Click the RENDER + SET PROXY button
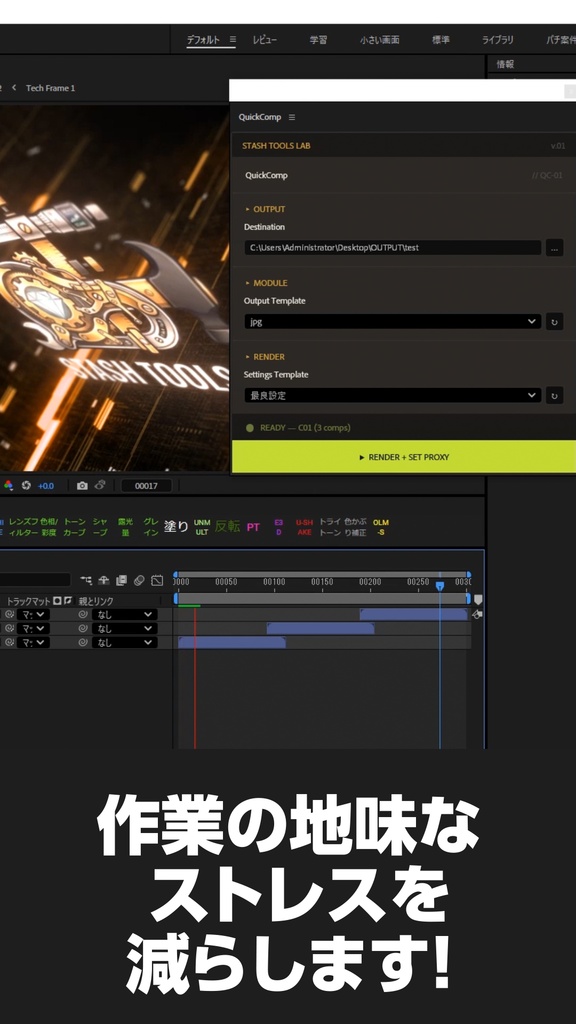The width and height of the screenshot is (576, 1024). (x=404, y=457)
